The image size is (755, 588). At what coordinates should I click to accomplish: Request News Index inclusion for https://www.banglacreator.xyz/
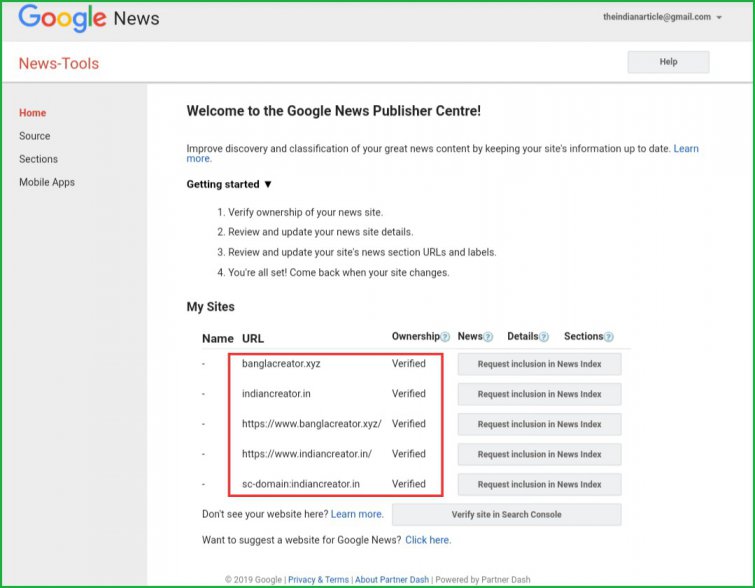point(539,424)
